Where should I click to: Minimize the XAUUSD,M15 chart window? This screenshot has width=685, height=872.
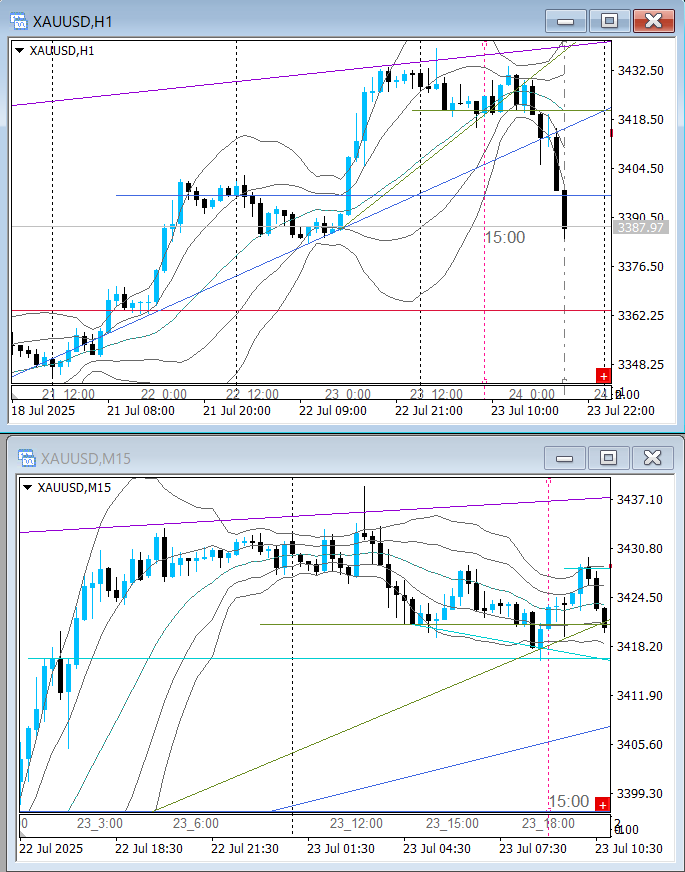pos(565,458)
